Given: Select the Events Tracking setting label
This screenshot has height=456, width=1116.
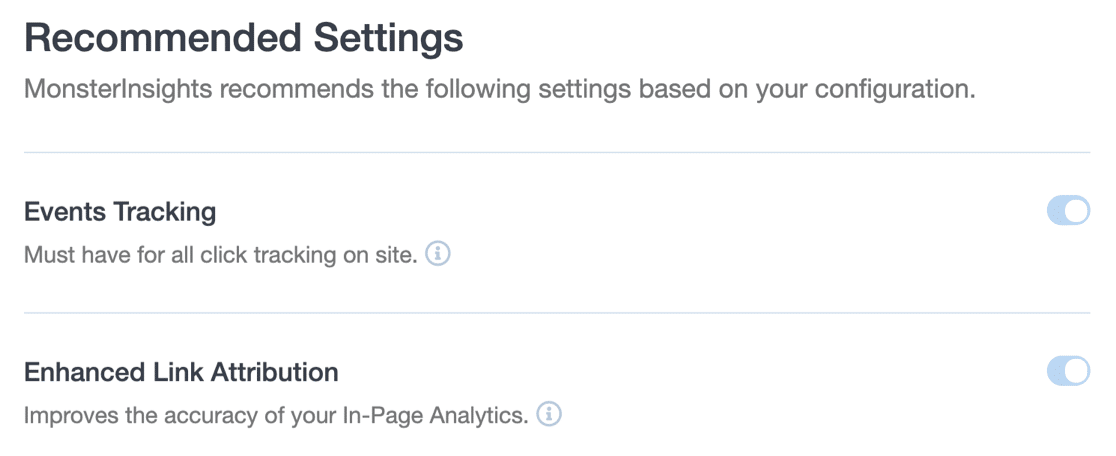Looking at the screenshot, I should coord(120,211).
